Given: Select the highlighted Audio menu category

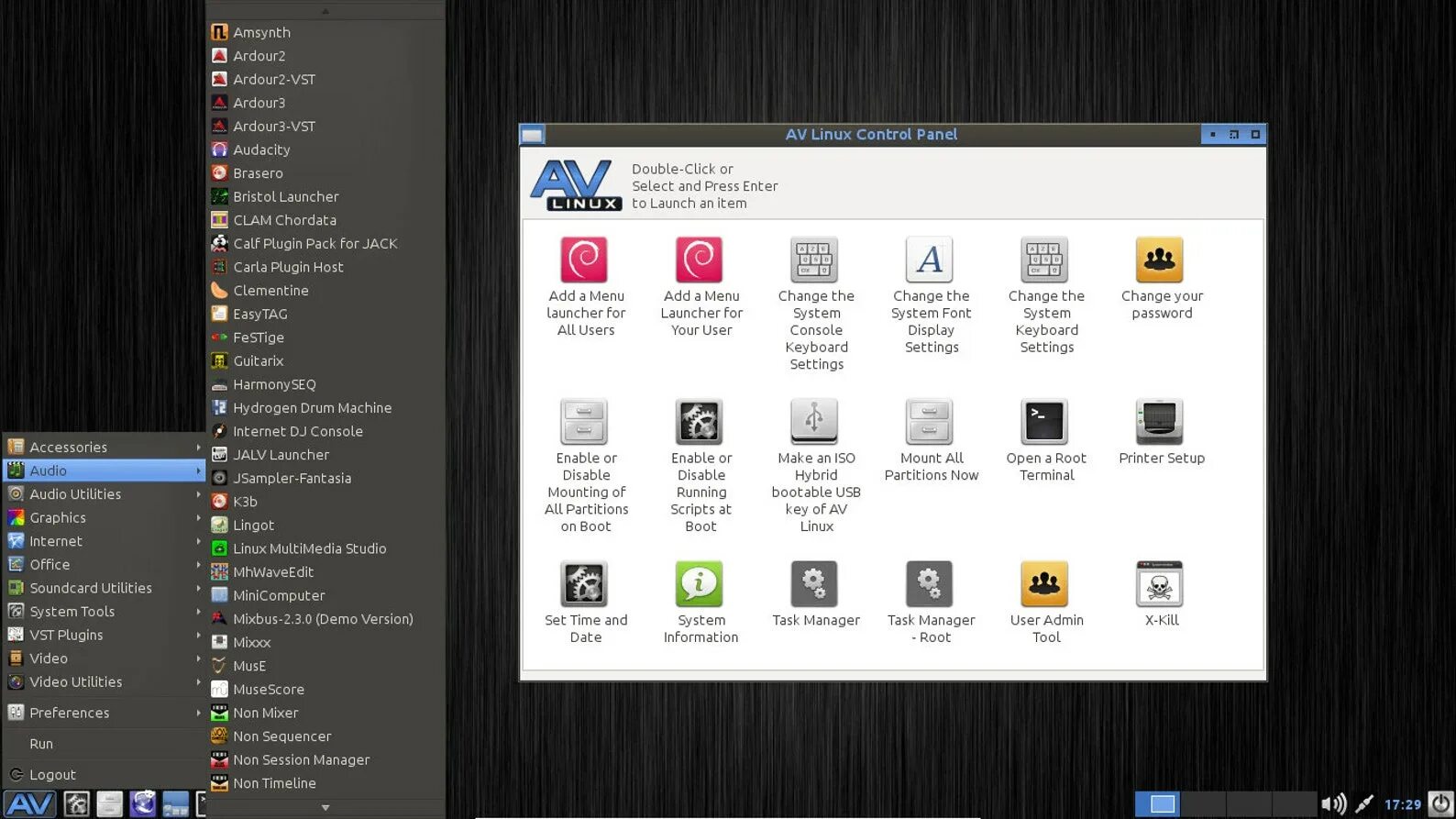Looking at the screenshot, I should (104, 470).
